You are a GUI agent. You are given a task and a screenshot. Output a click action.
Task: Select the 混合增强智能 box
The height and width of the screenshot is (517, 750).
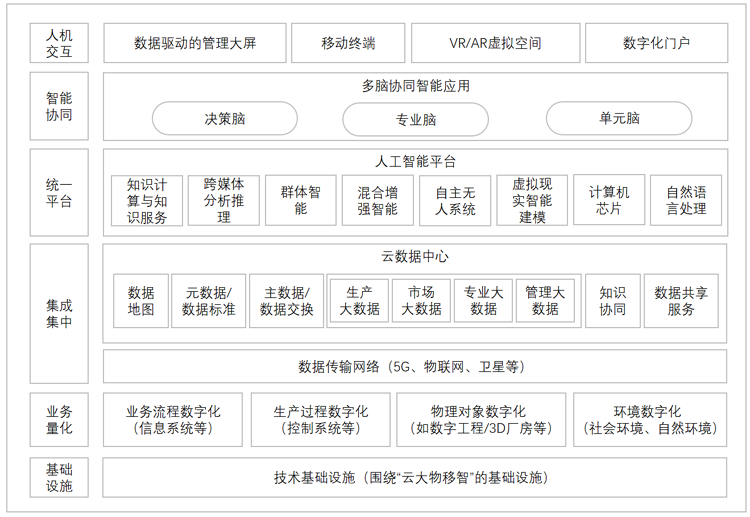point(378,200)
